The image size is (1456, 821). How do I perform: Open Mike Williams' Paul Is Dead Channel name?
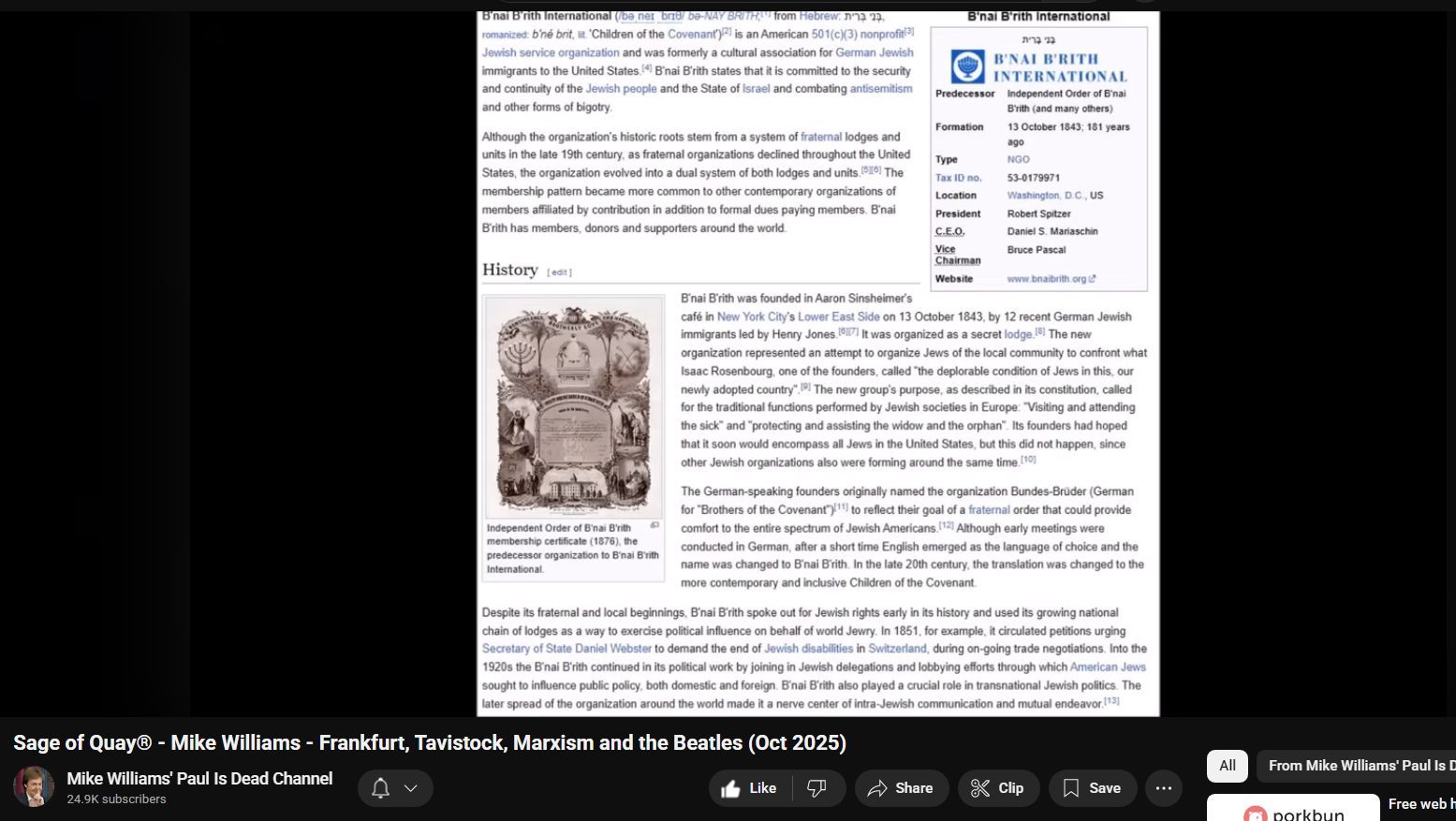199,779
